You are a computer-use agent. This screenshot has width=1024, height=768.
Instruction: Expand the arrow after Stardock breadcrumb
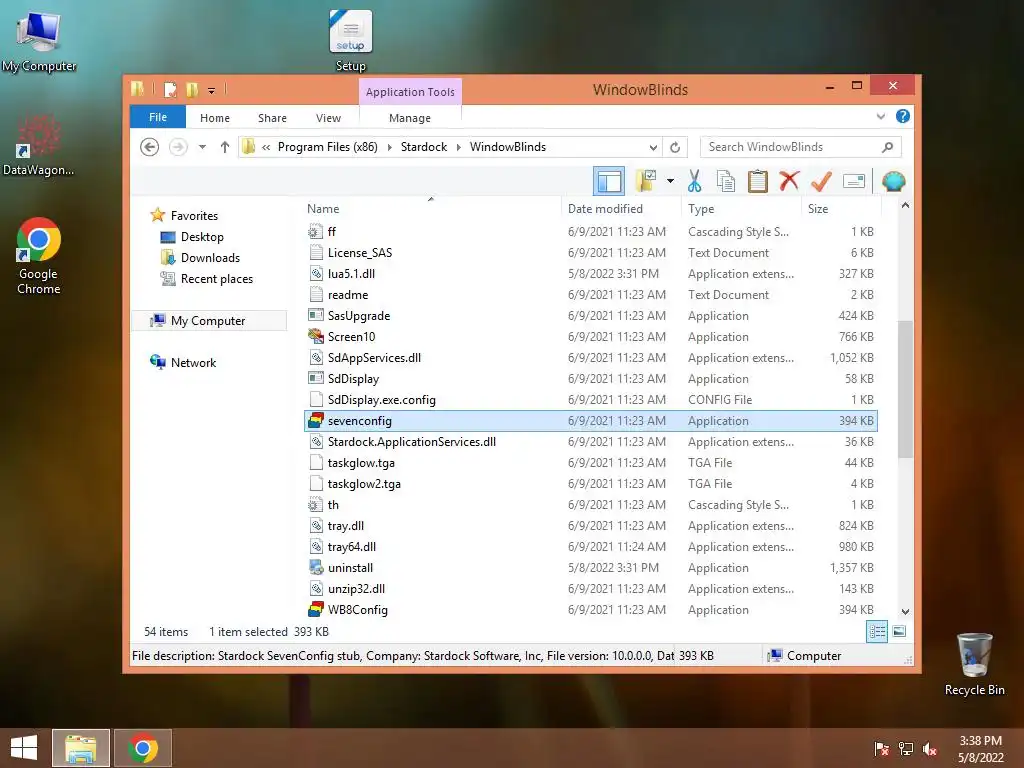pos(458,147)
